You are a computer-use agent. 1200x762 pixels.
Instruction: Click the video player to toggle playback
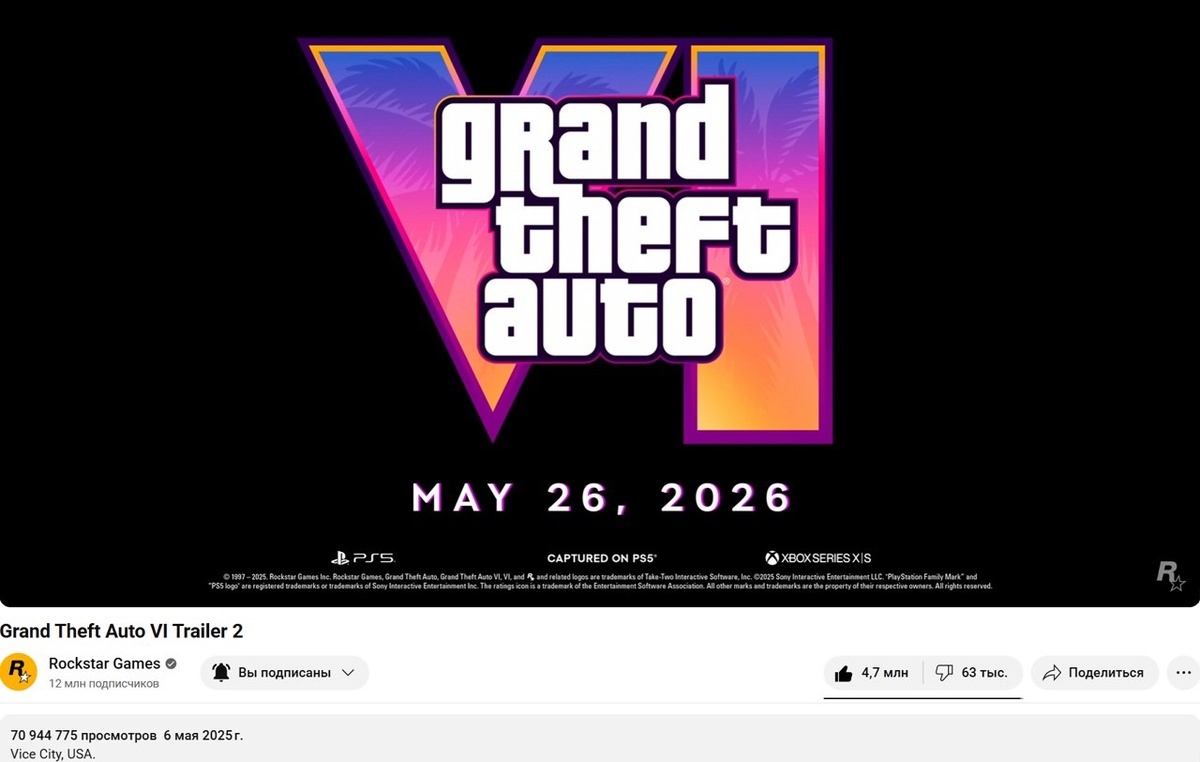[600, 303]
